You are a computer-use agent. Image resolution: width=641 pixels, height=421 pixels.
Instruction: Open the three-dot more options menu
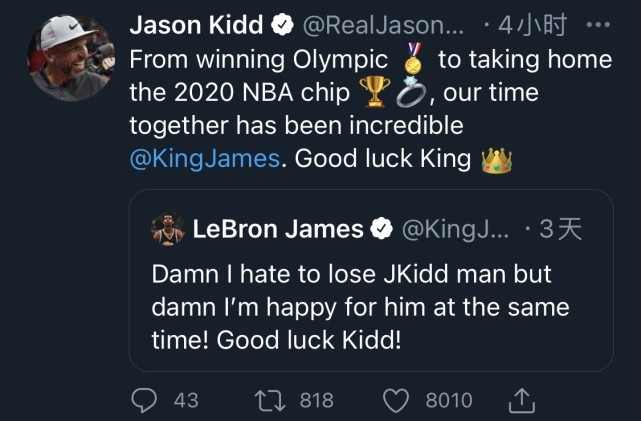coord(597,26)
